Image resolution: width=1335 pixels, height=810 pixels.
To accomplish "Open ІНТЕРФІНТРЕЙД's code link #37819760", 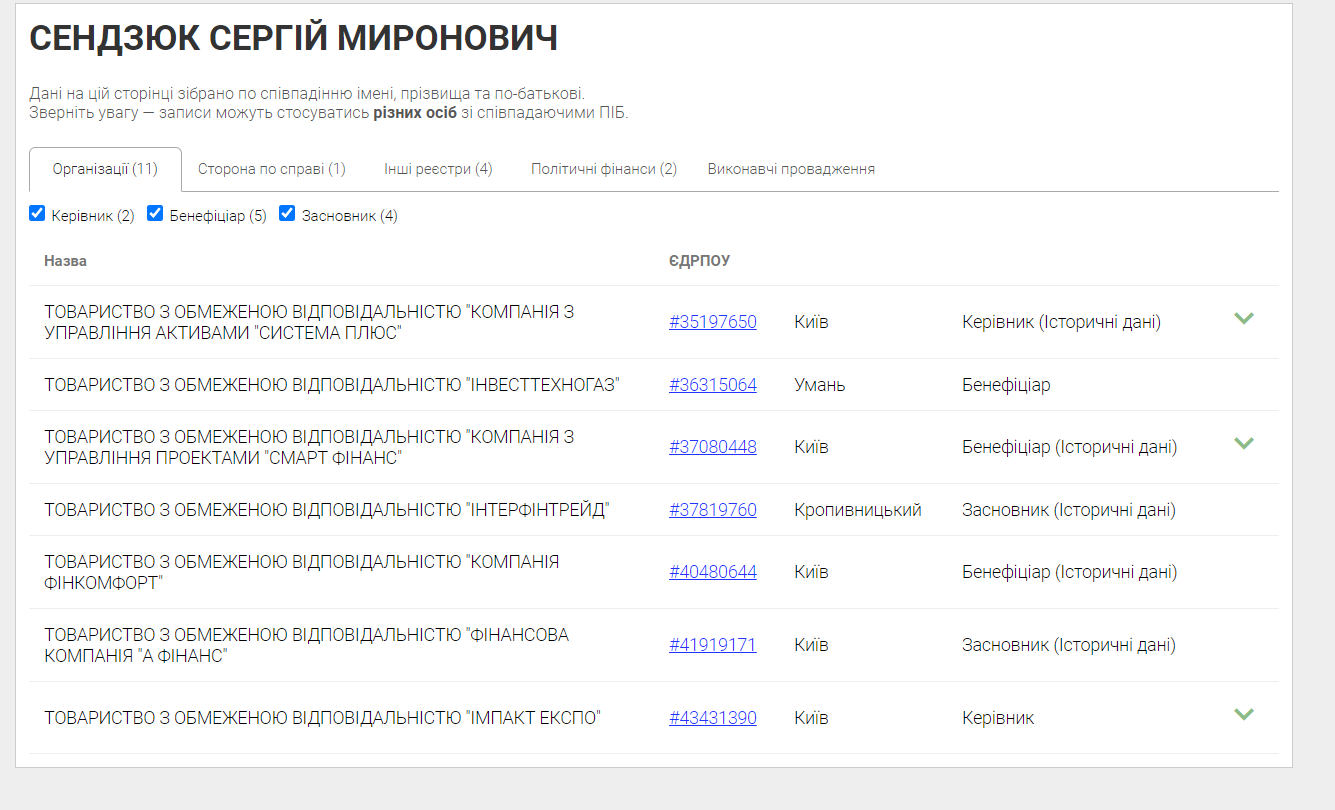I will coord(713,509).
